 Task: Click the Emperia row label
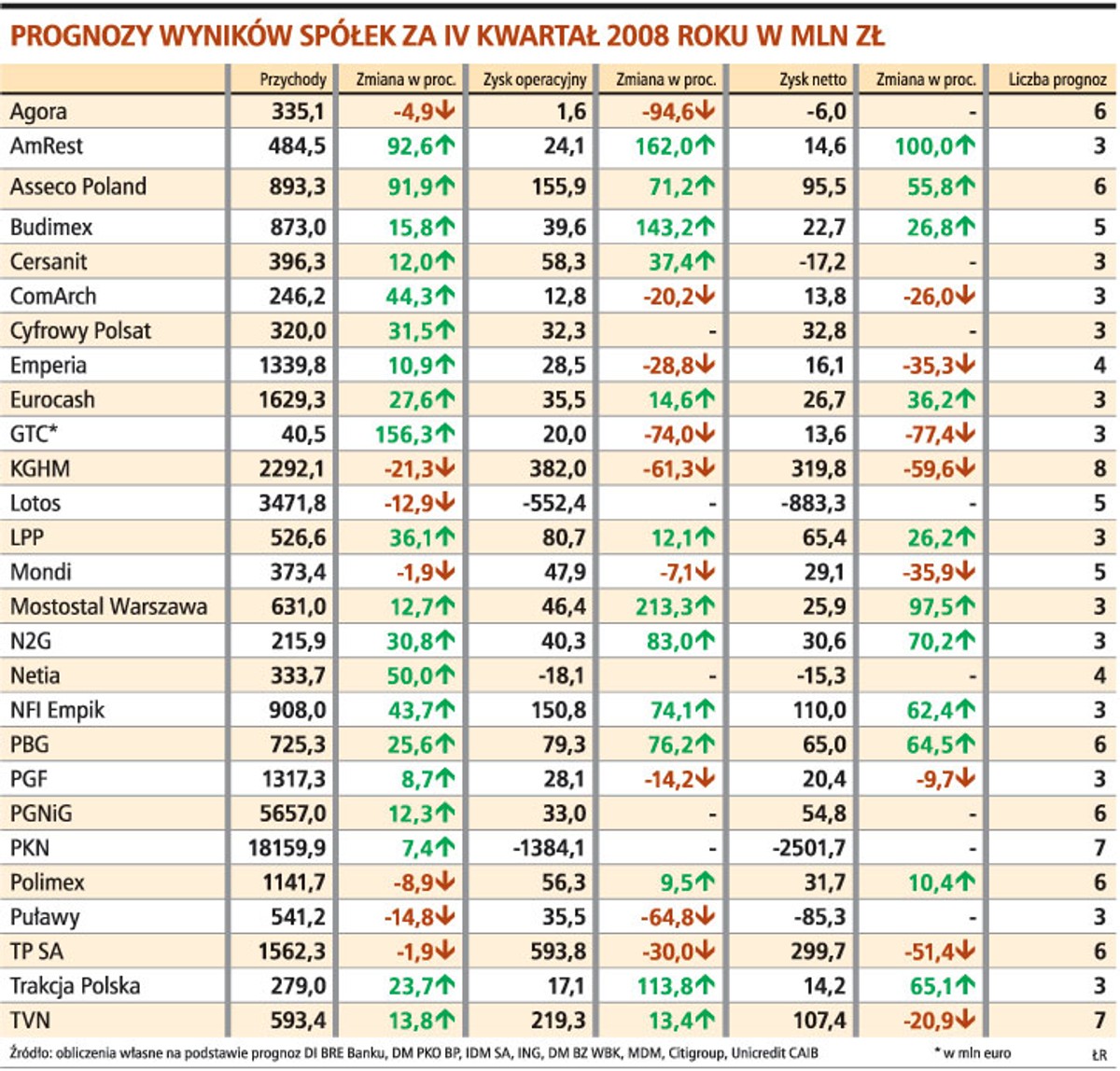coord(49,366)
